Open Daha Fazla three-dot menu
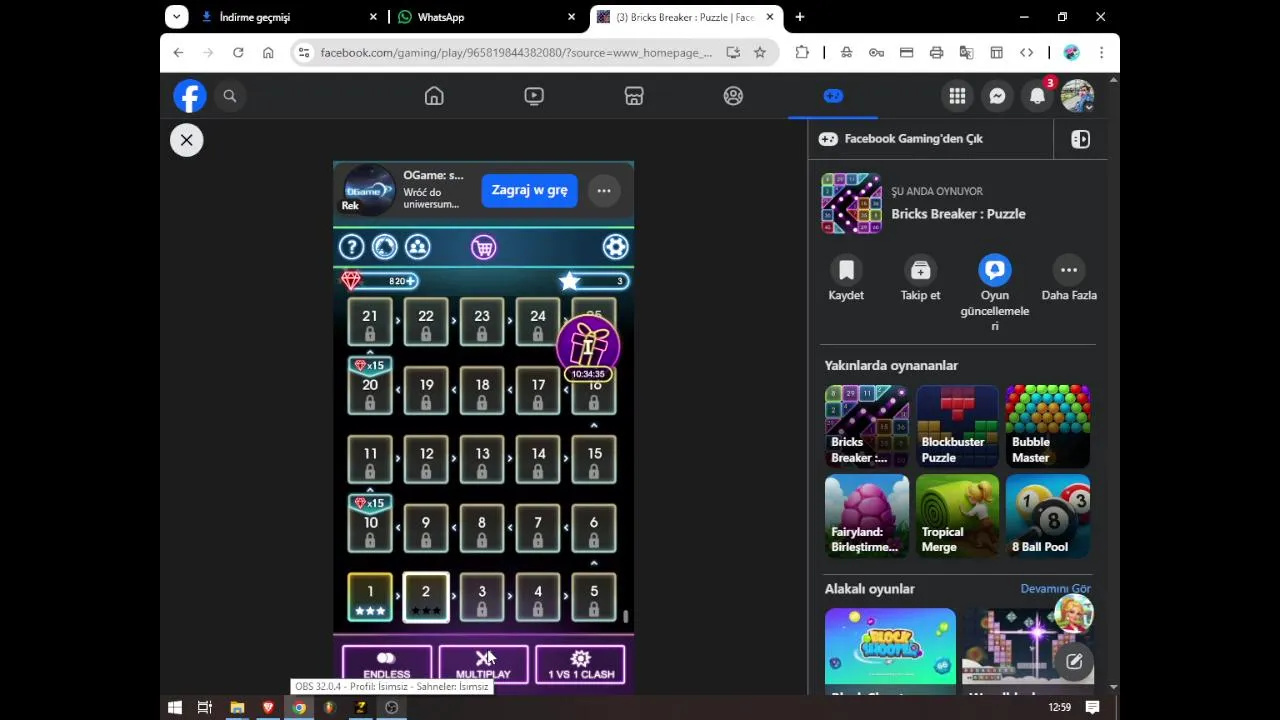Image resolution: width=1280 pixels, height=720 pixels. [x=1069, y=270]
